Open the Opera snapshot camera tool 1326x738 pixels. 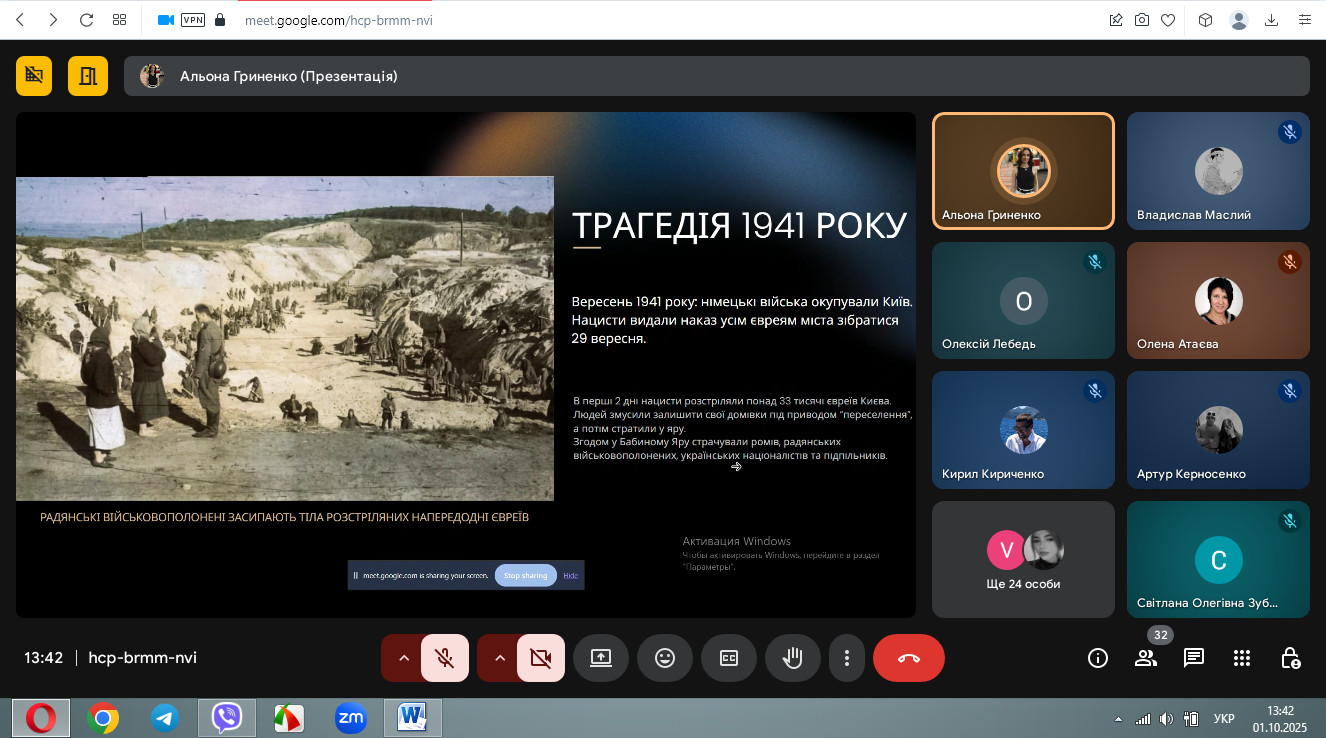(1142, 20)
